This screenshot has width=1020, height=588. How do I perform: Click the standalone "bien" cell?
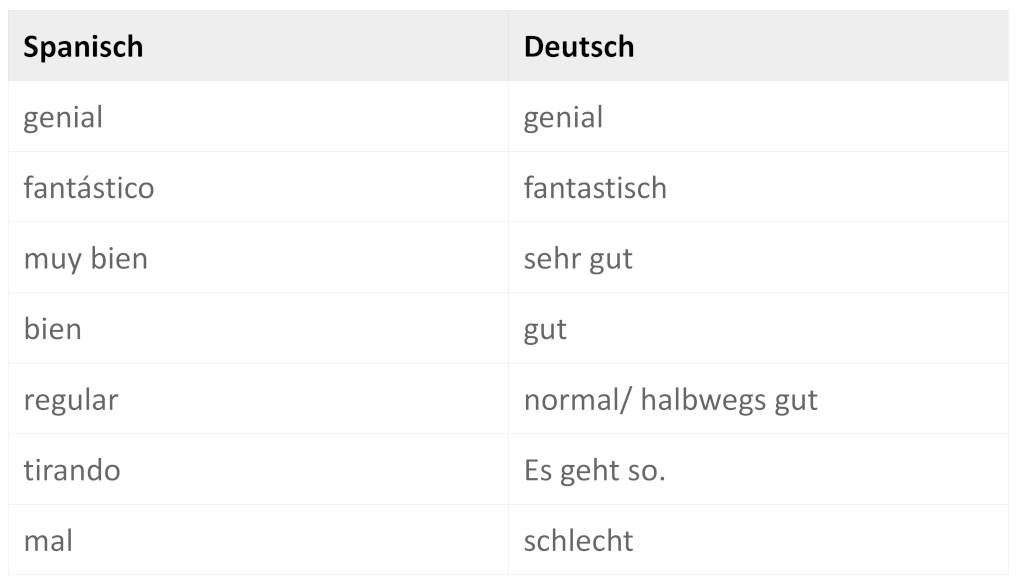tap(52, 329)
